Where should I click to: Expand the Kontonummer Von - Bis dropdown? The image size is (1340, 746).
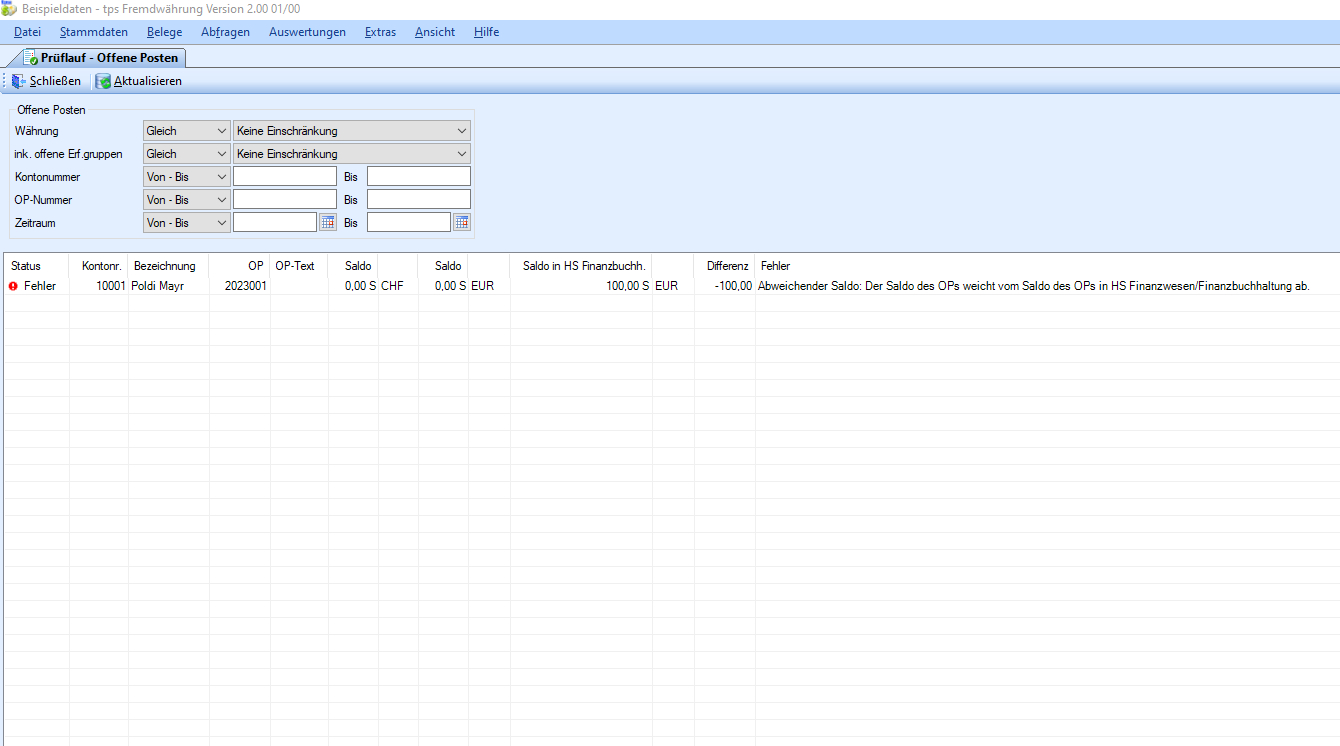coord(186,177)
